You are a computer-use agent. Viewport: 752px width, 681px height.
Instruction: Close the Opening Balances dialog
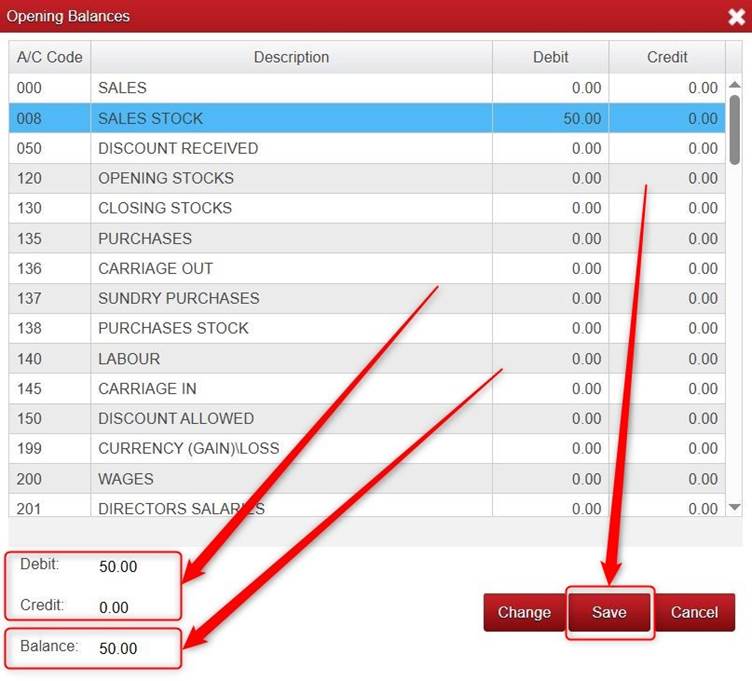(736, 17)
